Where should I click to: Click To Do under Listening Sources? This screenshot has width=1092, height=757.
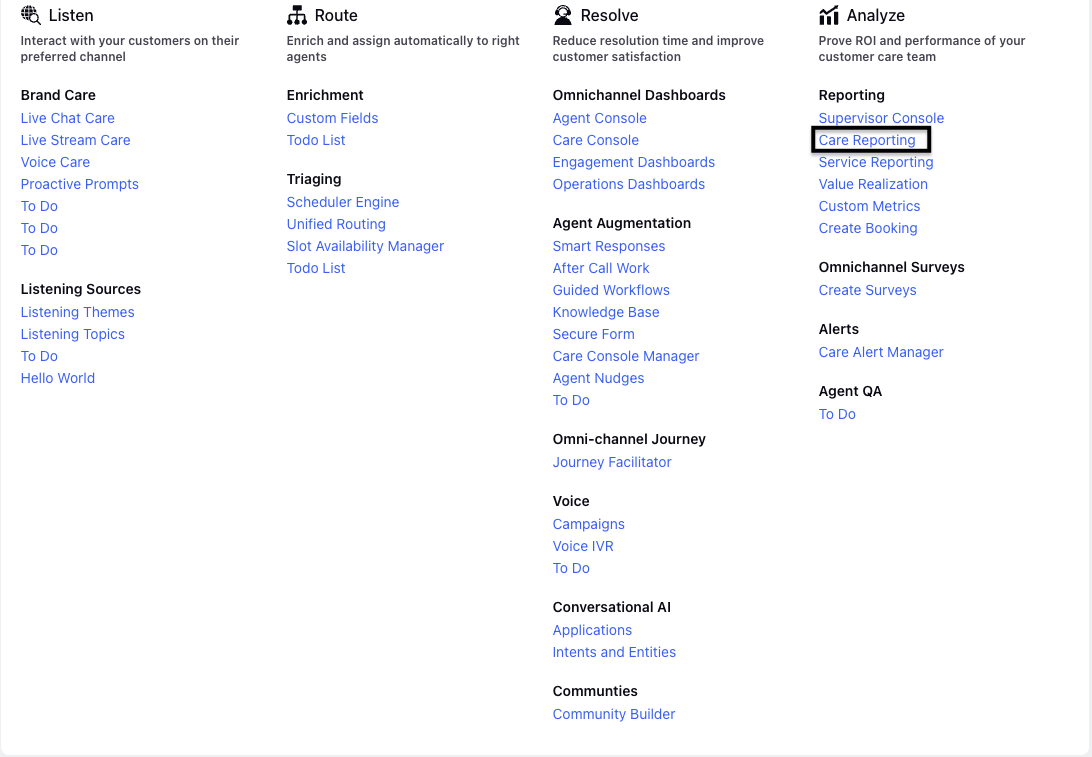[x=39, y=357]
